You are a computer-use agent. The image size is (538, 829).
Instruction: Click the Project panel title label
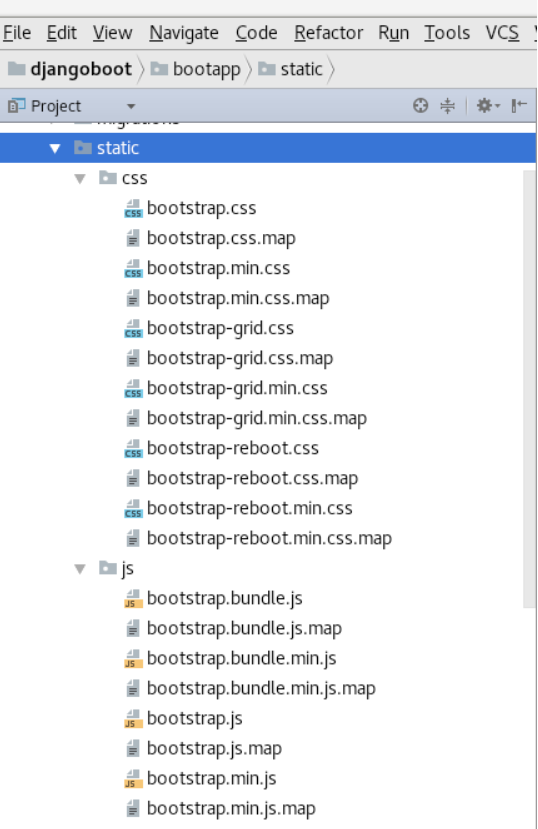pyautogui.click(x=56, y=106)
